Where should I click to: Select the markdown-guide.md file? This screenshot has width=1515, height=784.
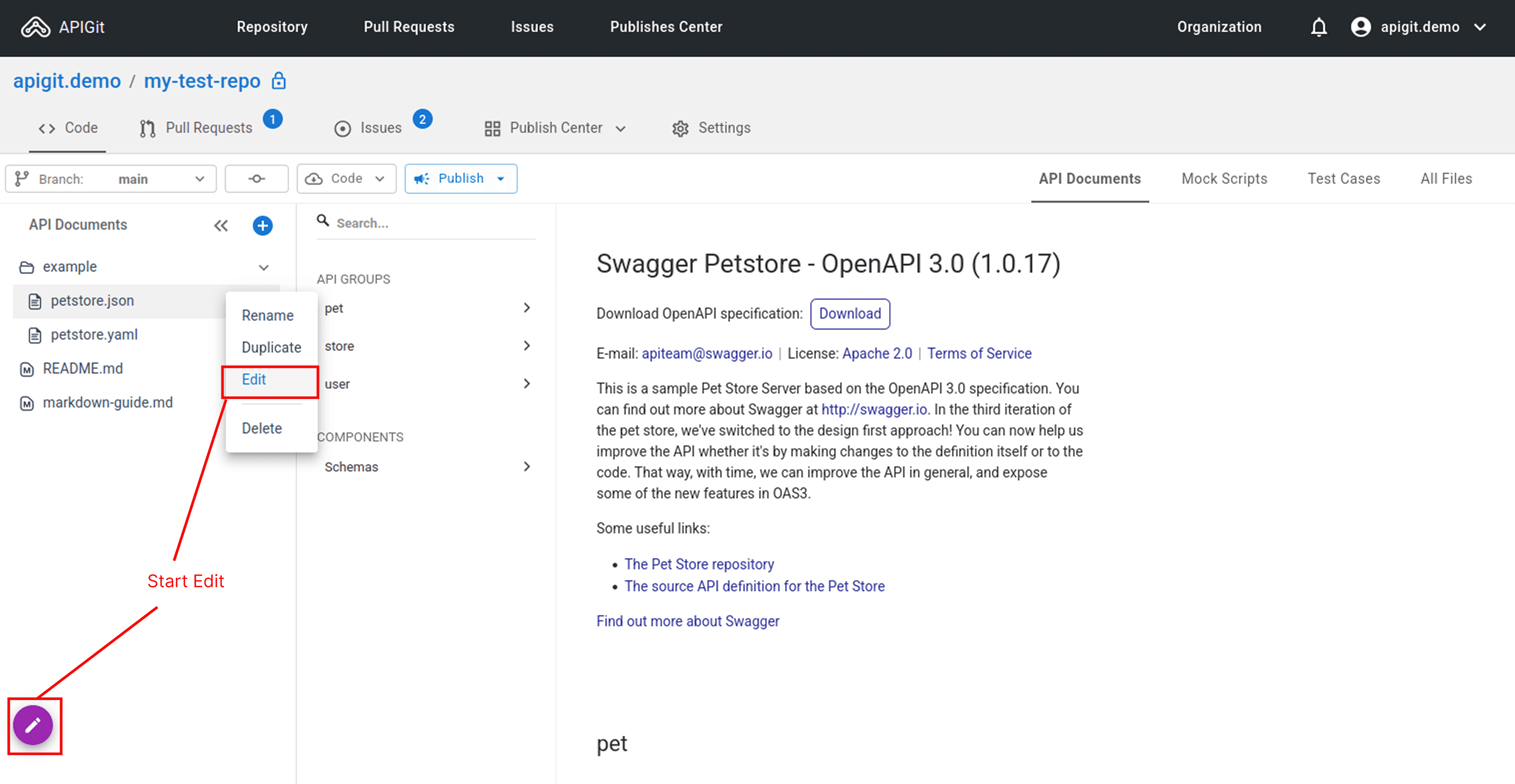(108, 403)
